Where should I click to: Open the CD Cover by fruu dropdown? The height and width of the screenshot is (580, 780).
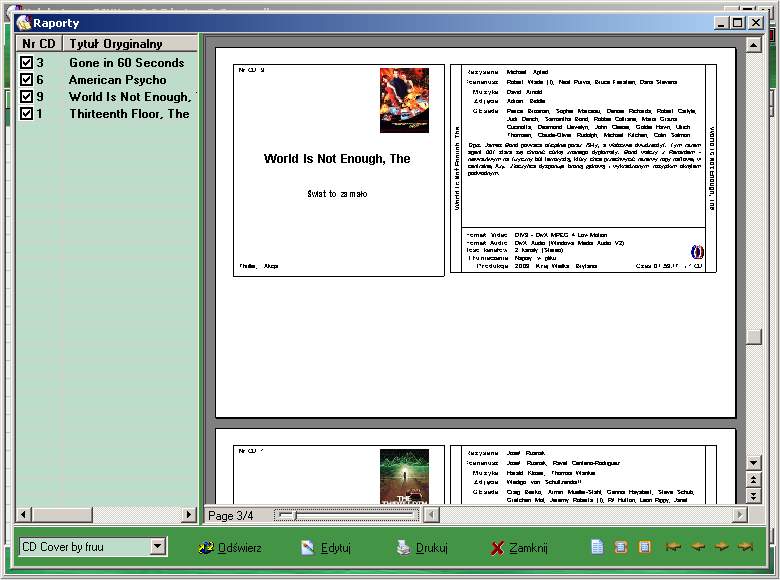click(x=157, y=547)
